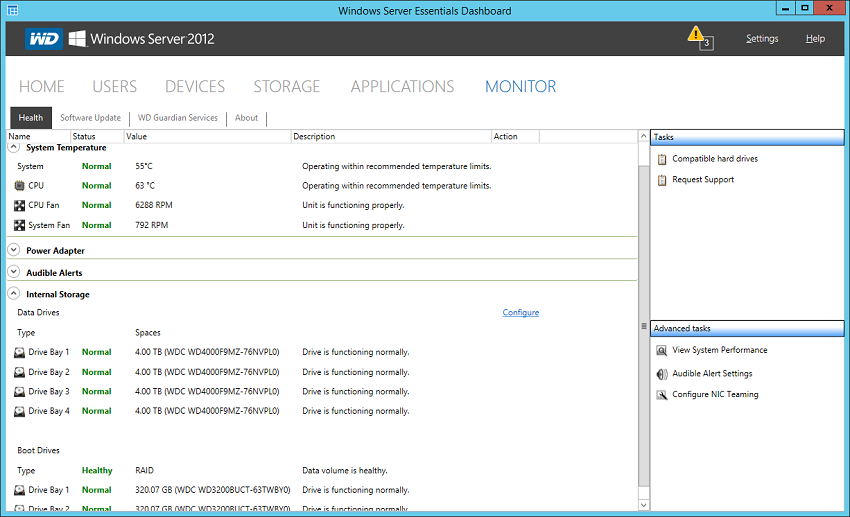
Task: Switch to the Software Update tab
Action: 91,118
